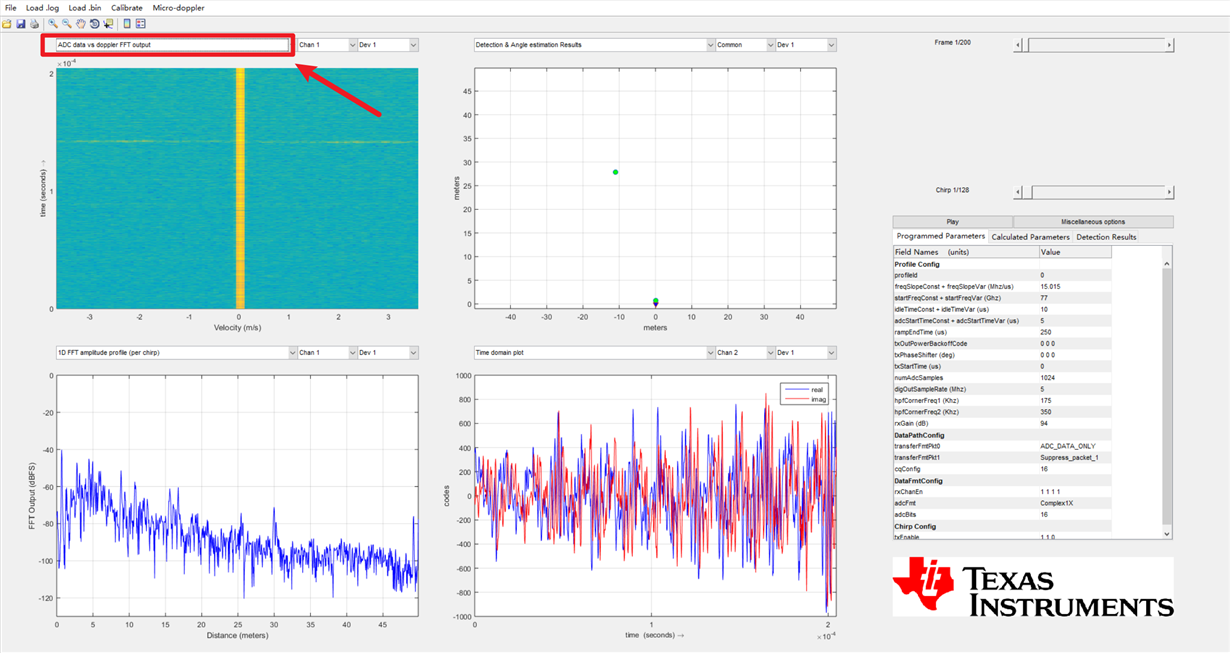The height and width of the screenshot is (653, 1230).
Task: Activate the Rotate 3D tool
Action: [x=93, y=24]
